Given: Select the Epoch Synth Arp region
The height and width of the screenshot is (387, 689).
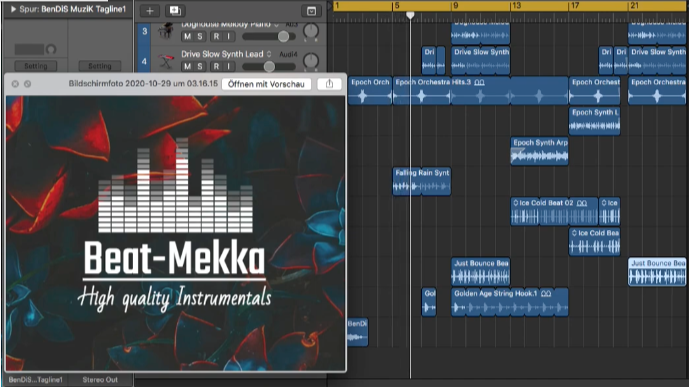Looking at the screenshot, I should pos(540,151).
